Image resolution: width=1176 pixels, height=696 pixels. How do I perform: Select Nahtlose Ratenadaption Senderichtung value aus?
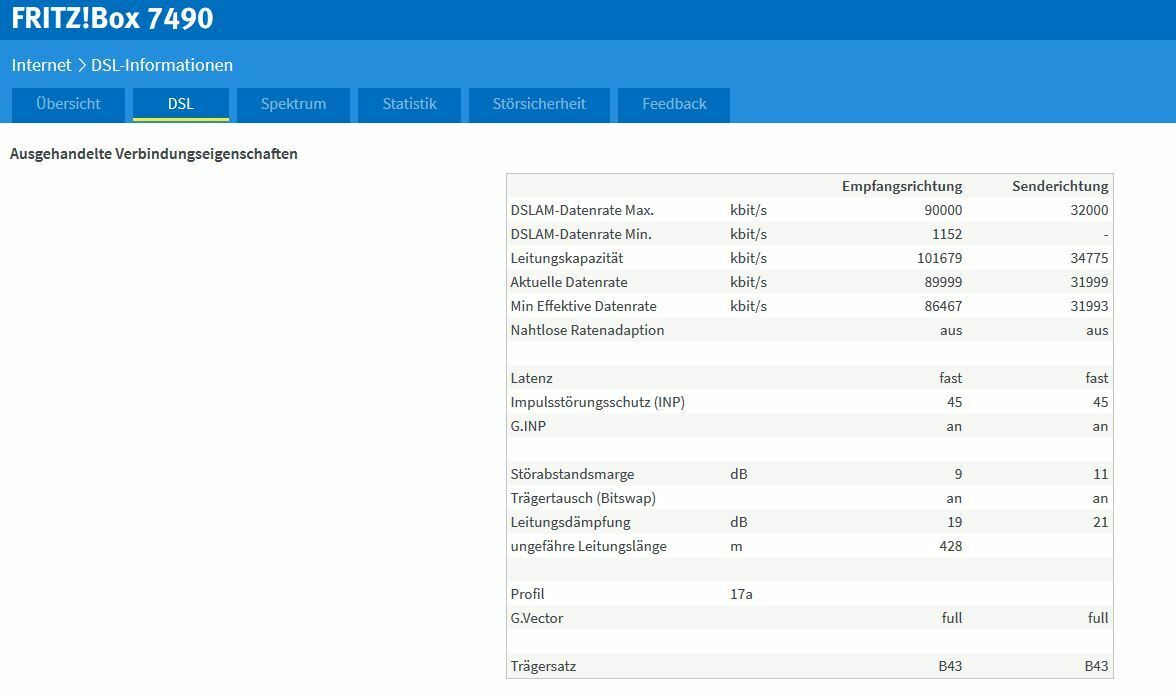tap(1097, 330)
